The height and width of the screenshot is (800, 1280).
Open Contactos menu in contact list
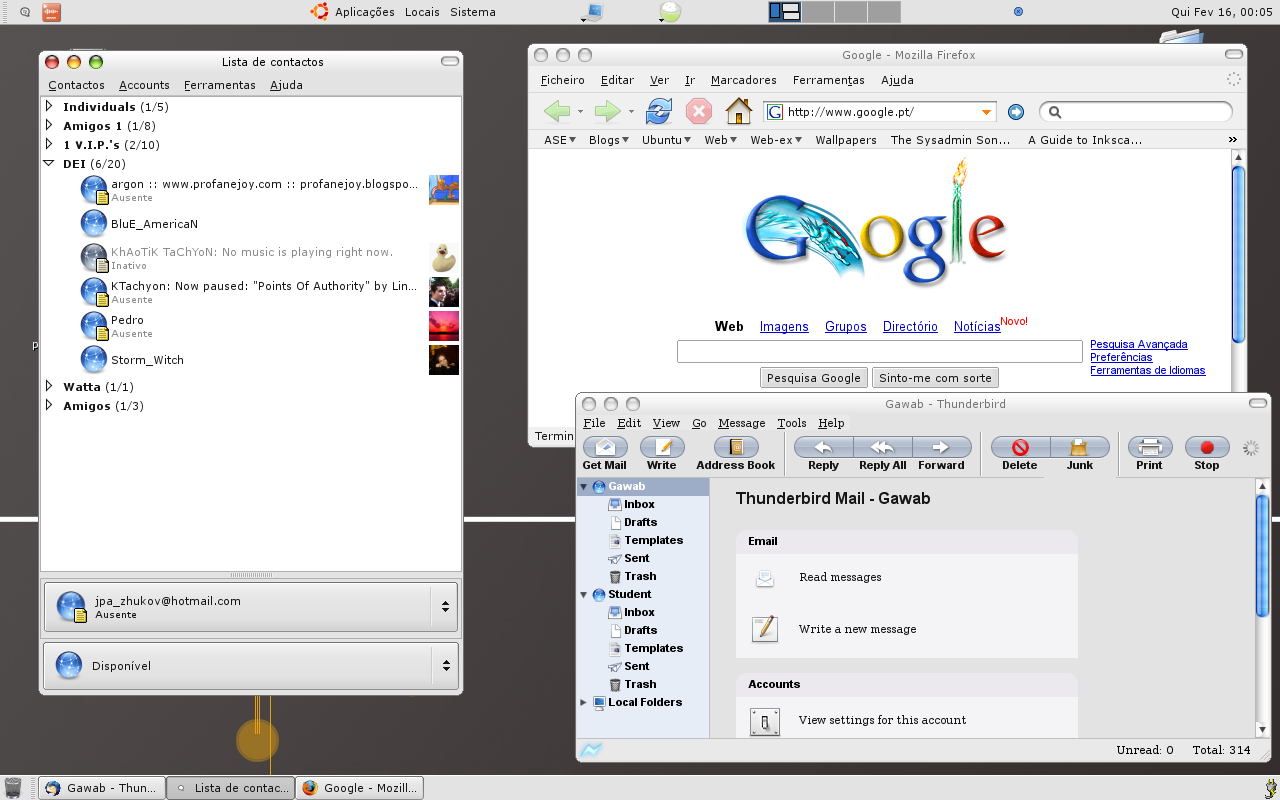pyautogui.click(x=76, y=85)
